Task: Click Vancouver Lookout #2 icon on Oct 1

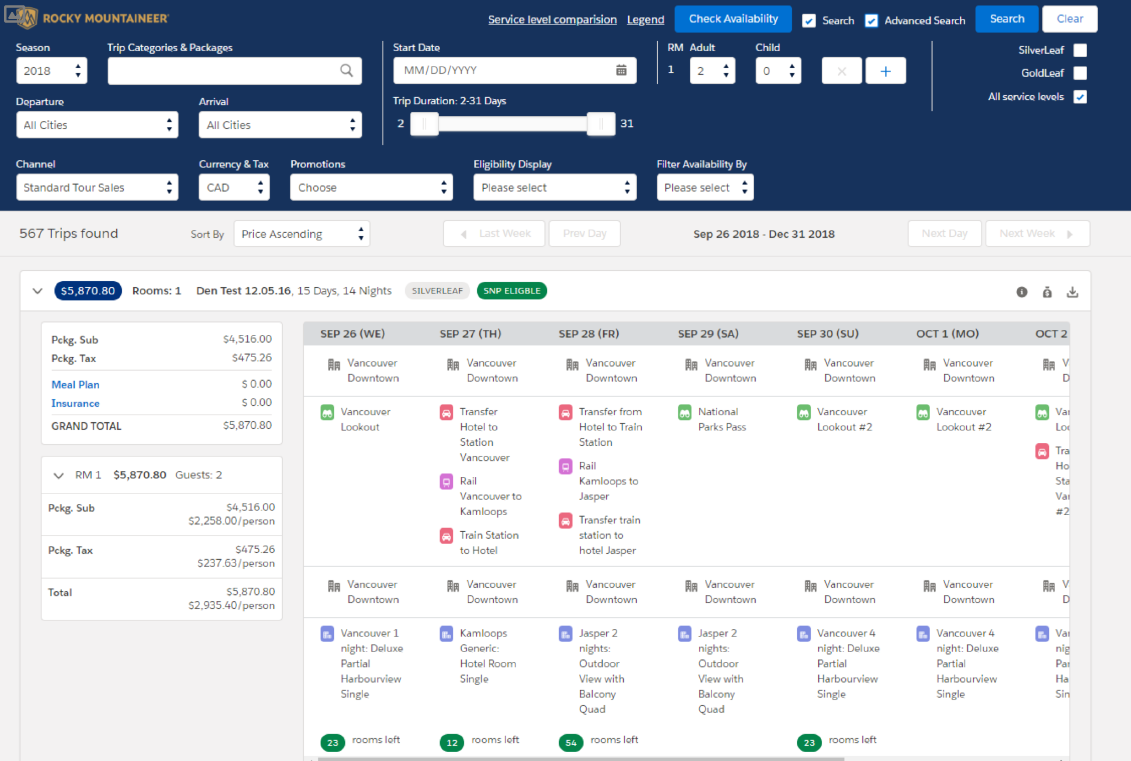Action: click(923, 413)
